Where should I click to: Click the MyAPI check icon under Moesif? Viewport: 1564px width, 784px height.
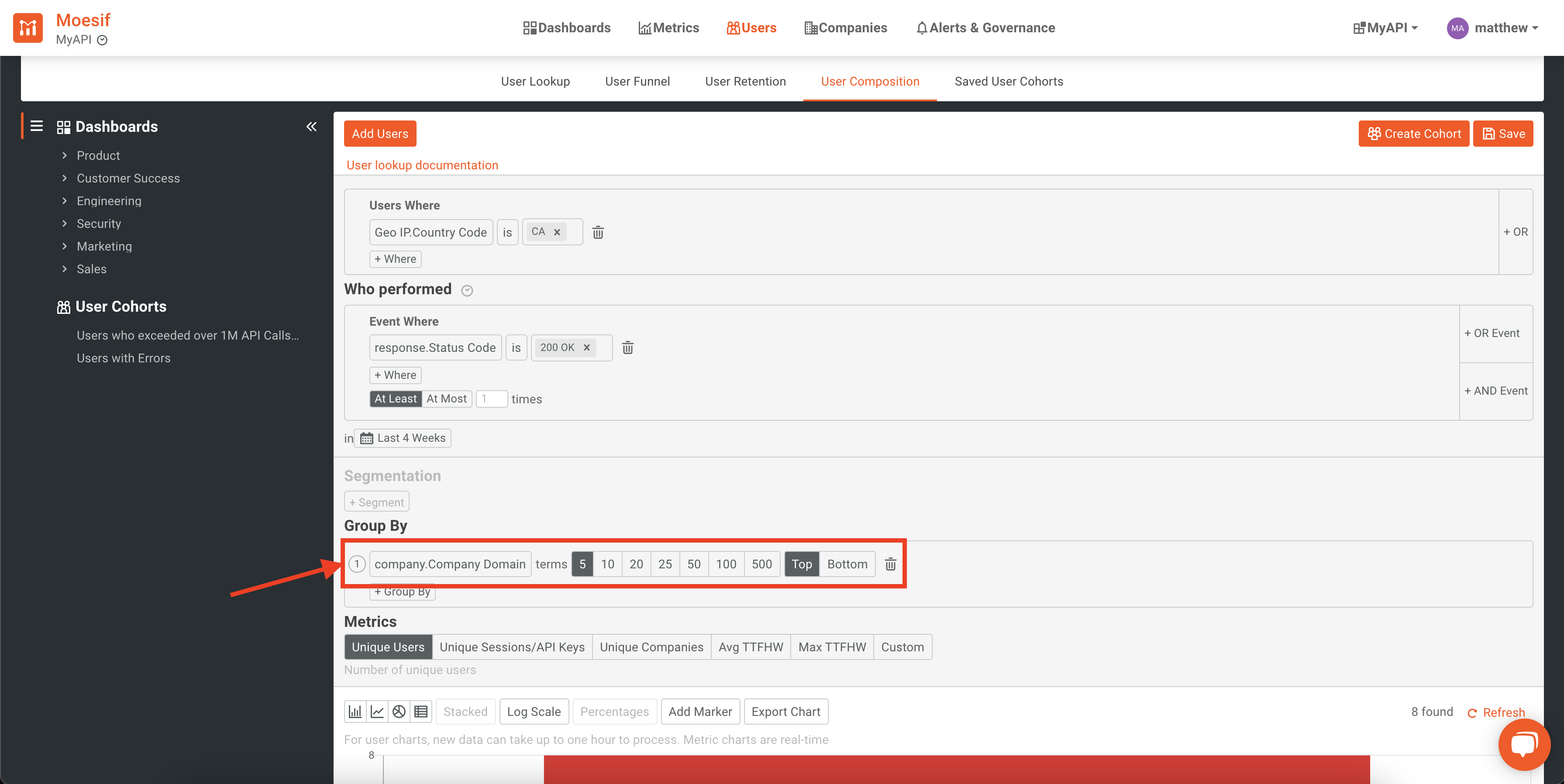tap(103, 40)
